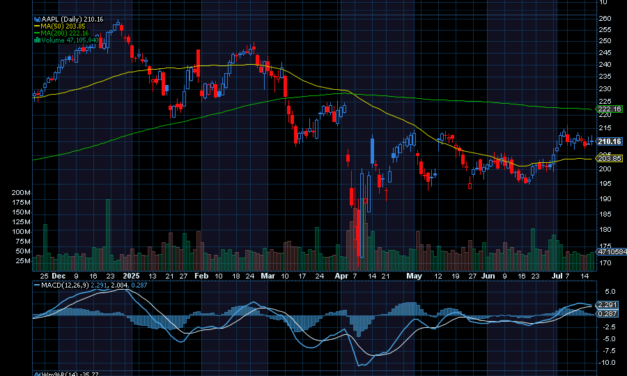Click the 230 price axis label
The width and height of the screenshot is (627, 376).
coord(605,89)
